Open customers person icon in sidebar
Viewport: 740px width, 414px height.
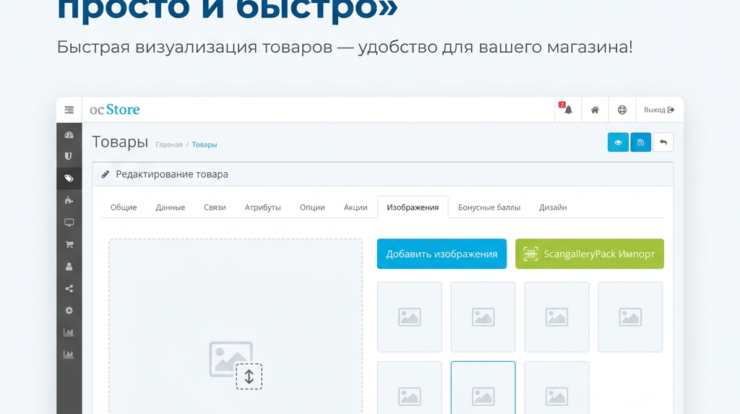coord(69,267)
